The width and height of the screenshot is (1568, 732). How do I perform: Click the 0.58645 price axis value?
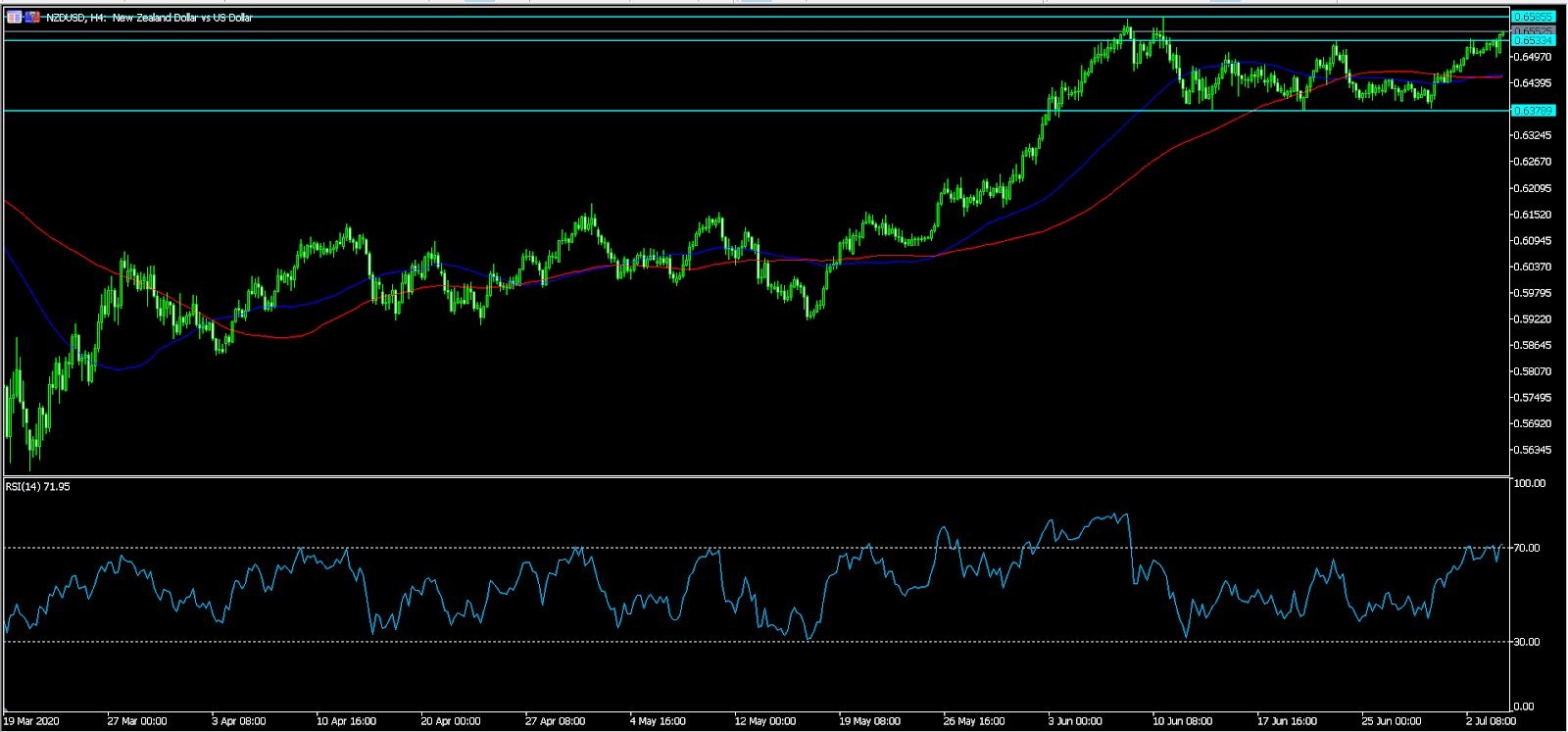[1532, 346]
